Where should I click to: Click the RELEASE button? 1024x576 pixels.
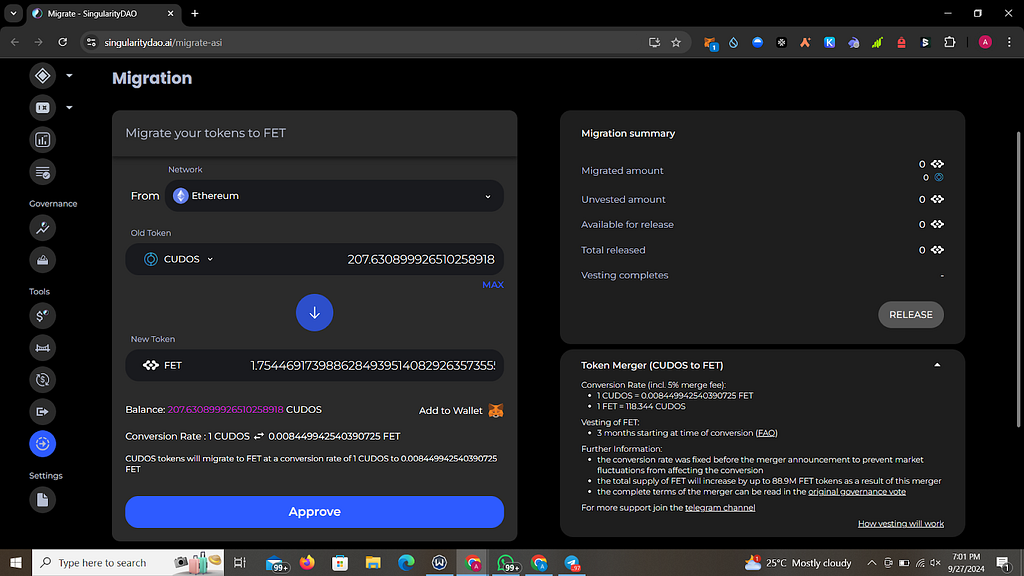coord(910,315)
